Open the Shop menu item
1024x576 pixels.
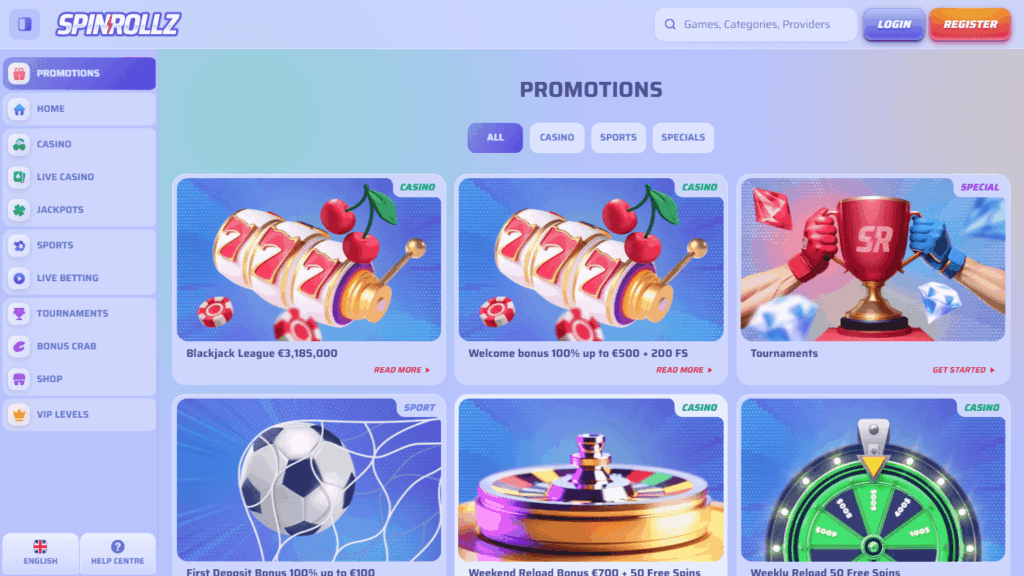(80, 379)
